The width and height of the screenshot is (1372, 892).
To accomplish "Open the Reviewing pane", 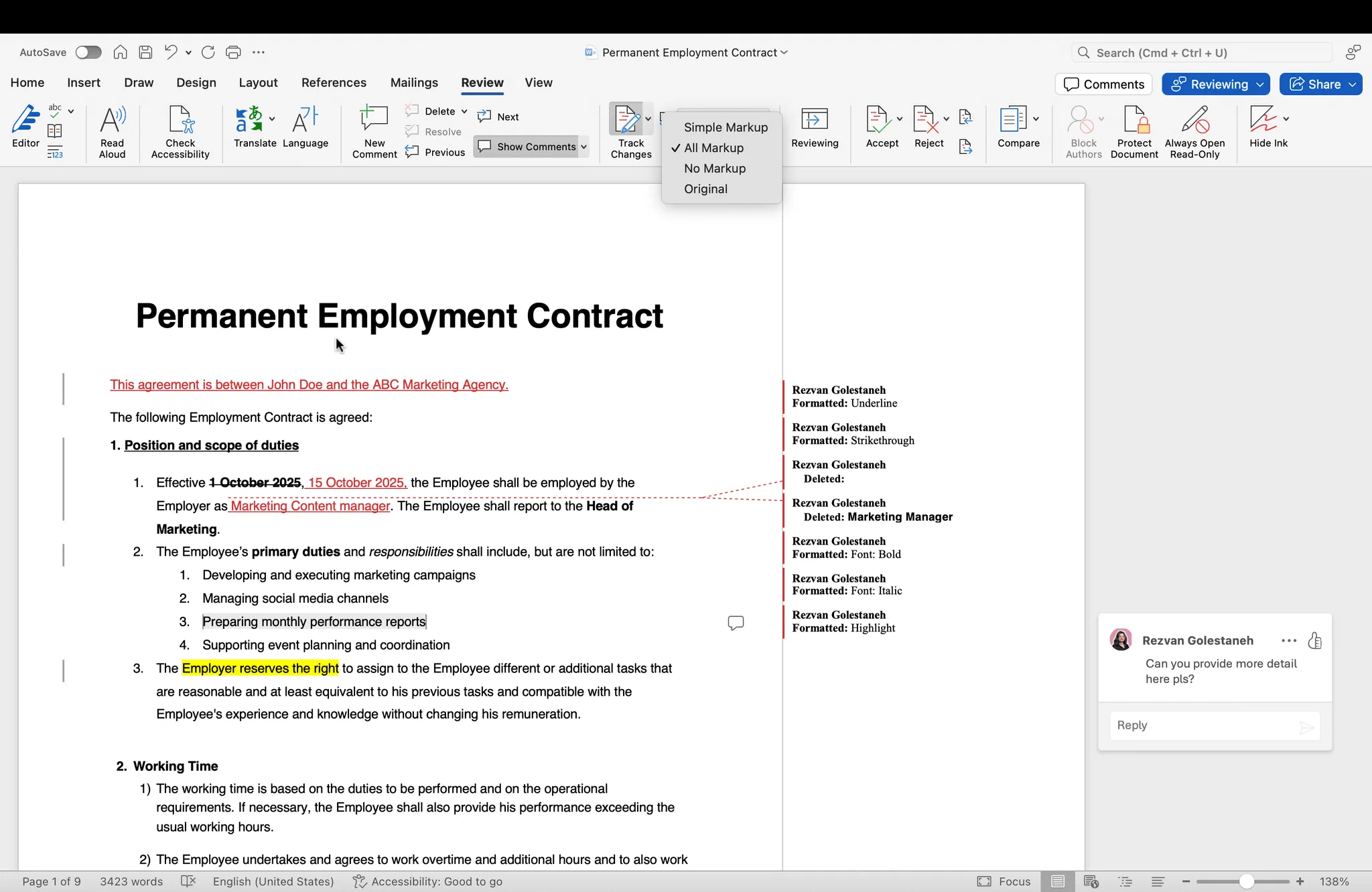I will [x=815, y=127].
